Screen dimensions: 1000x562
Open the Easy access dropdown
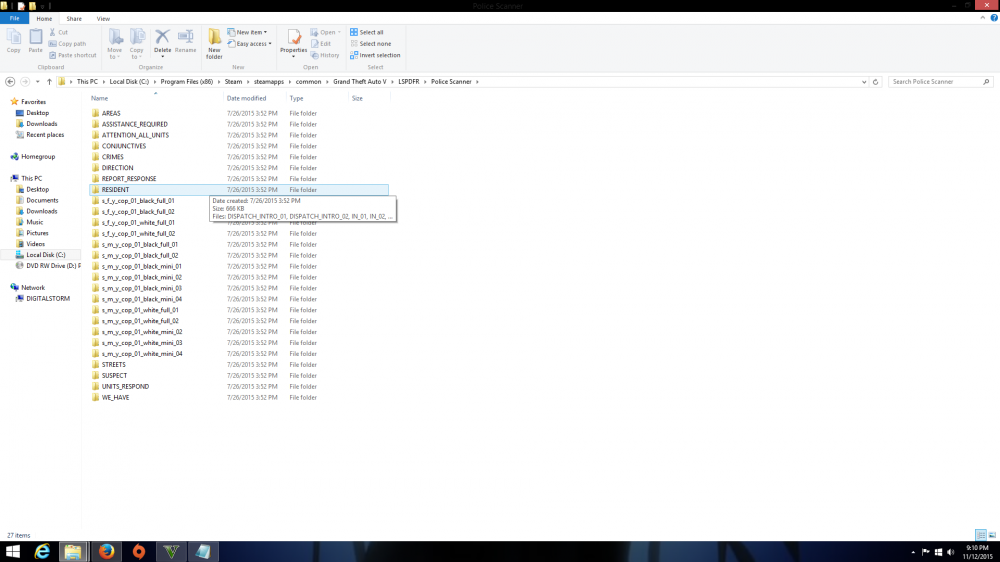tap(249, 43)
